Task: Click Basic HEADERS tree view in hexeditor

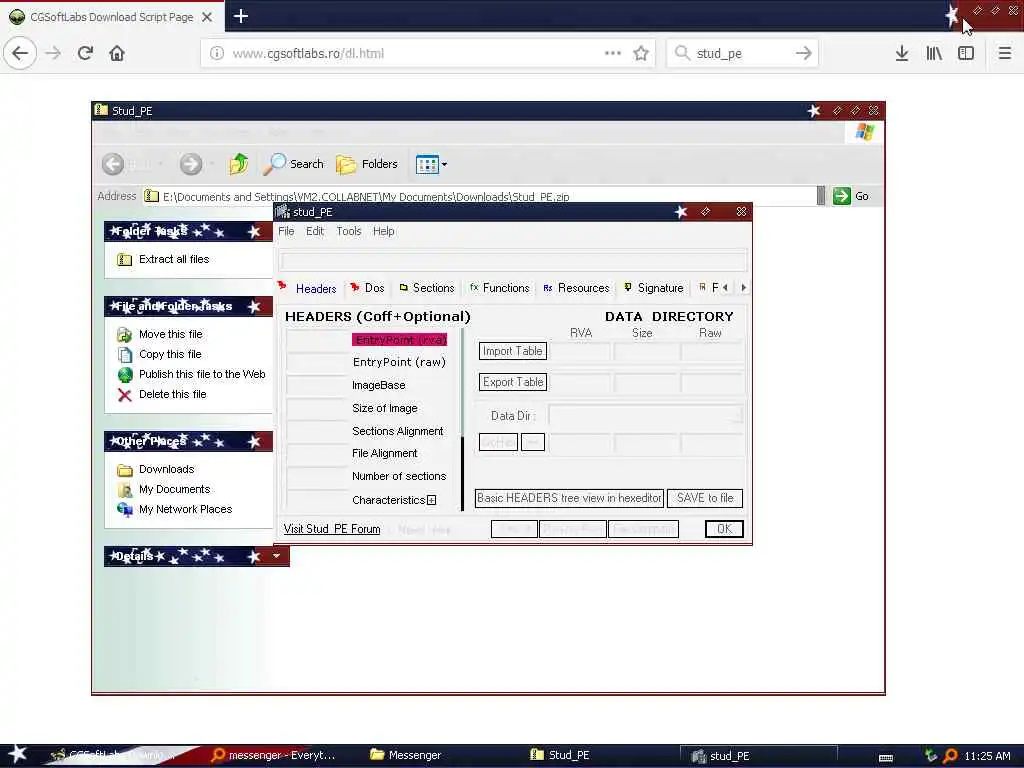Action: pyautogui.click(x=569, y=498)
